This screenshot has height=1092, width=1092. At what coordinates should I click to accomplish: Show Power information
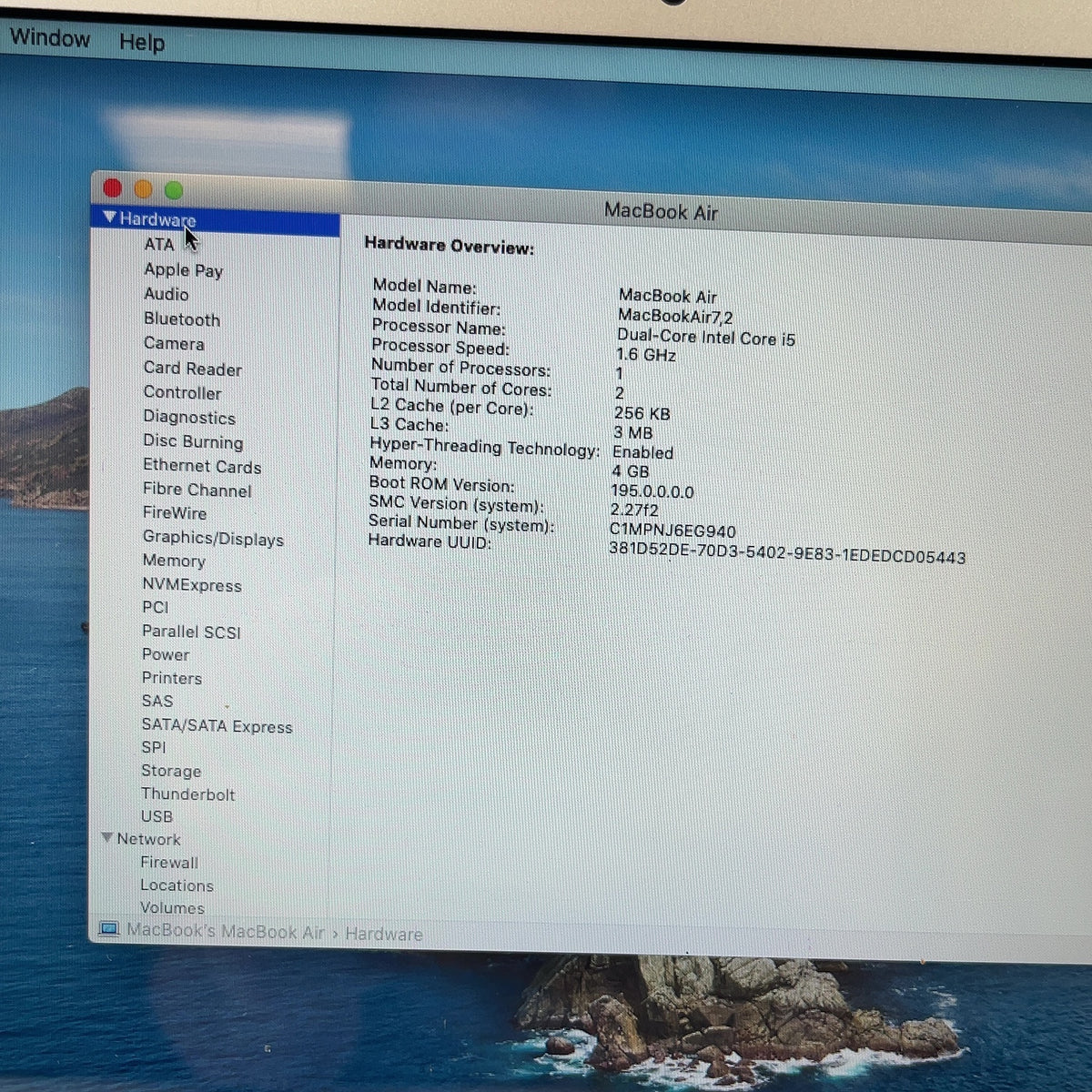click(166, 654)
